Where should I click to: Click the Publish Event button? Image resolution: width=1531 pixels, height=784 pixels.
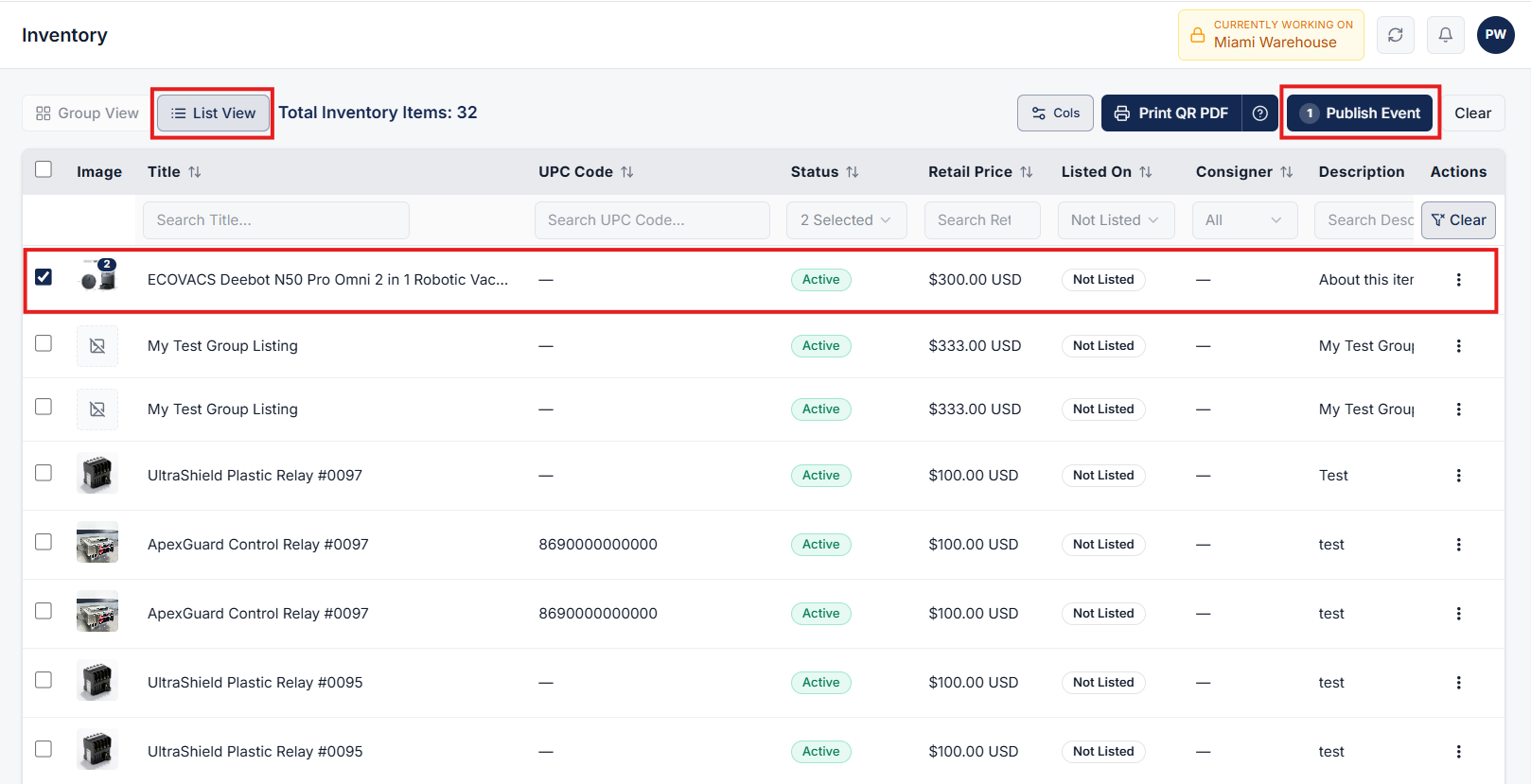tap(1360, 113)
